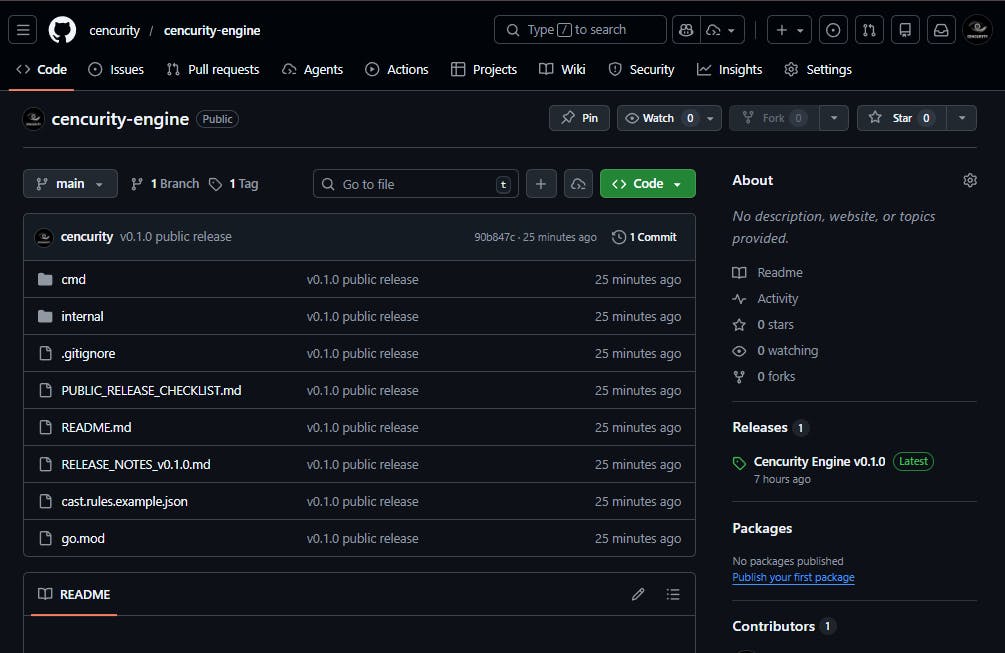1005x653 pixels.
Task: Open pull requests icon in top header
Action: 868,30
